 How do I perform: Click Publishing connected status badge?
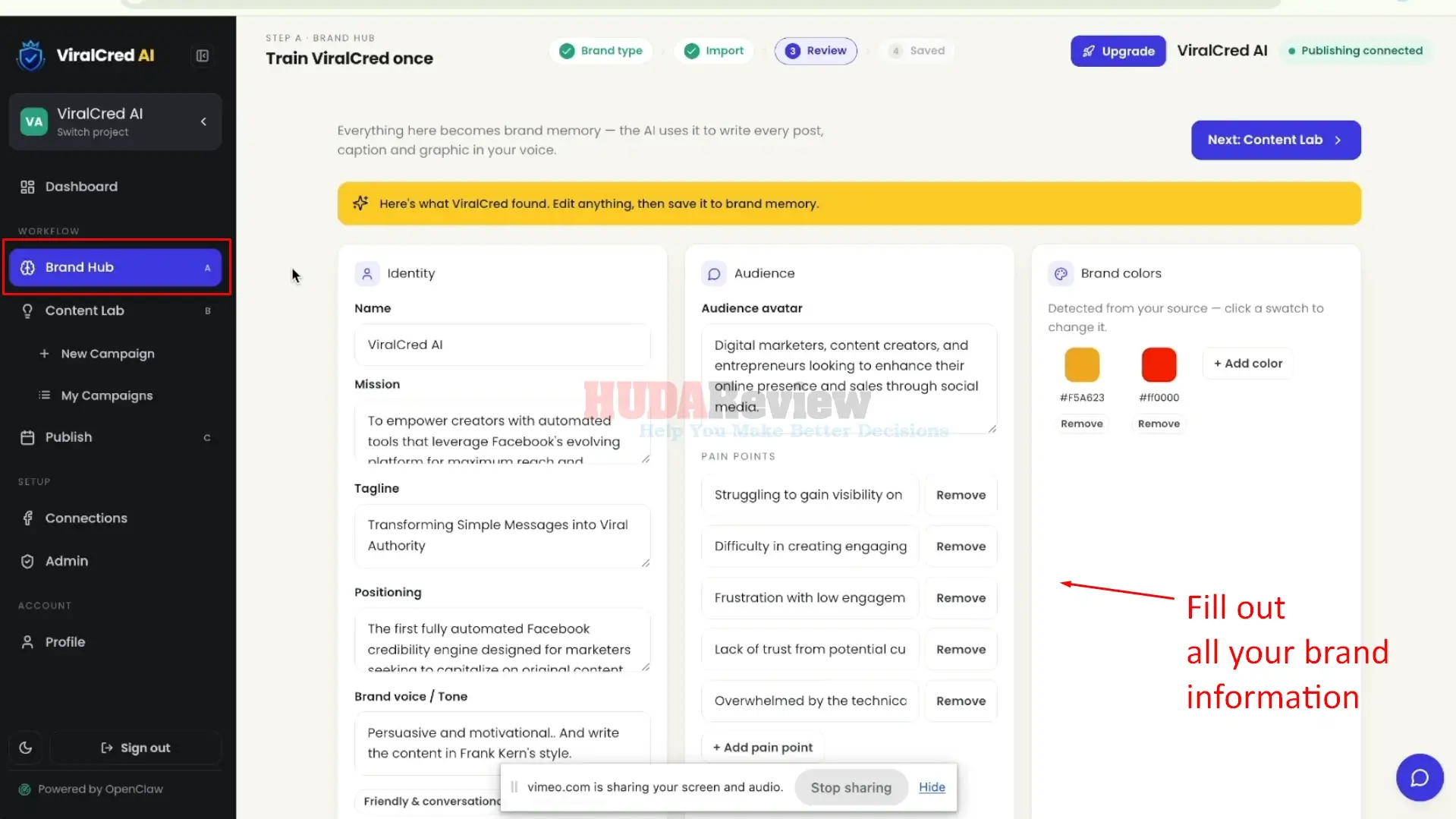click(x=1355, y=51)
